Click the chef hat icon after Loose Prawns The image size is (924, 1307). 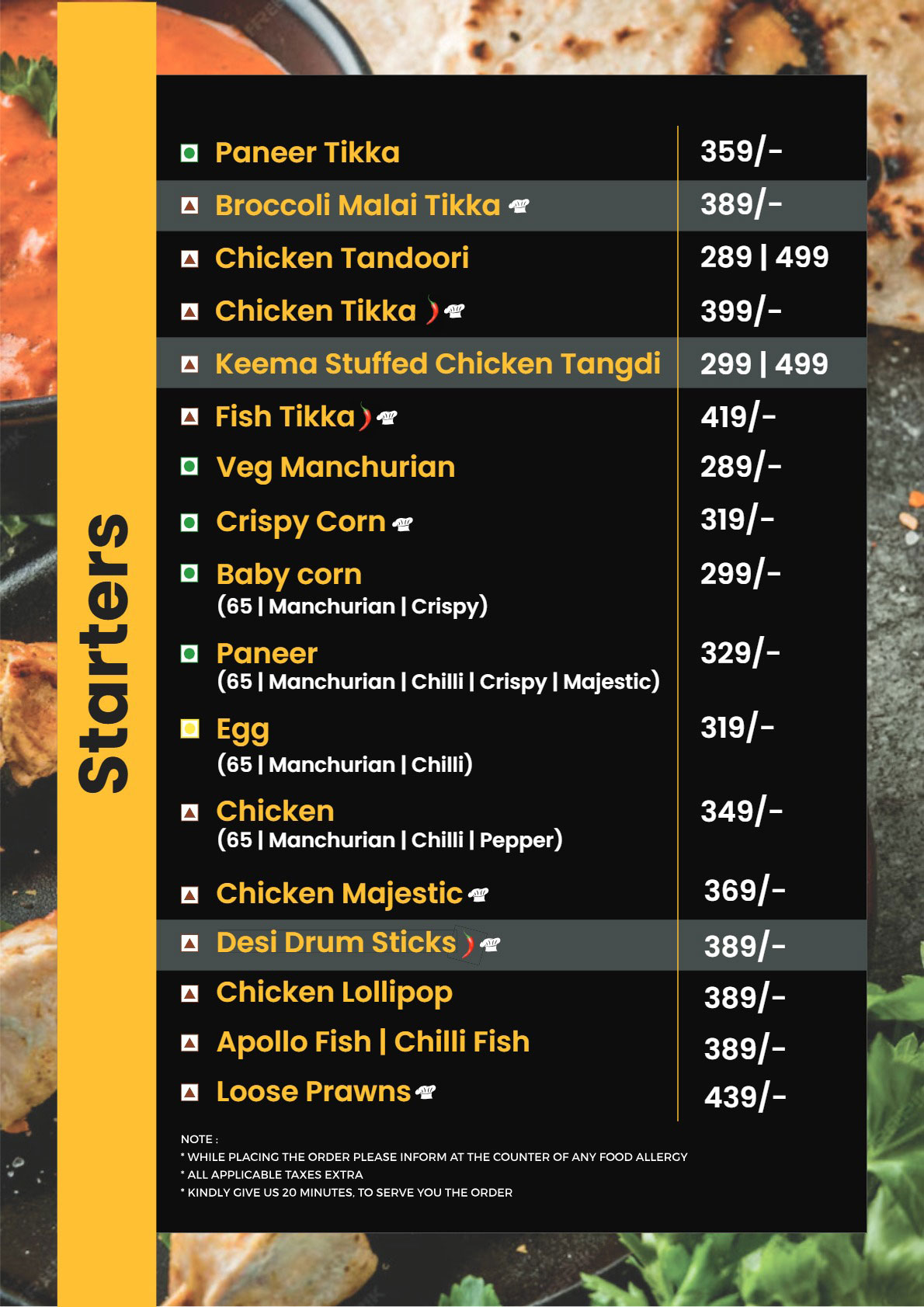(x=426, y=1092)
